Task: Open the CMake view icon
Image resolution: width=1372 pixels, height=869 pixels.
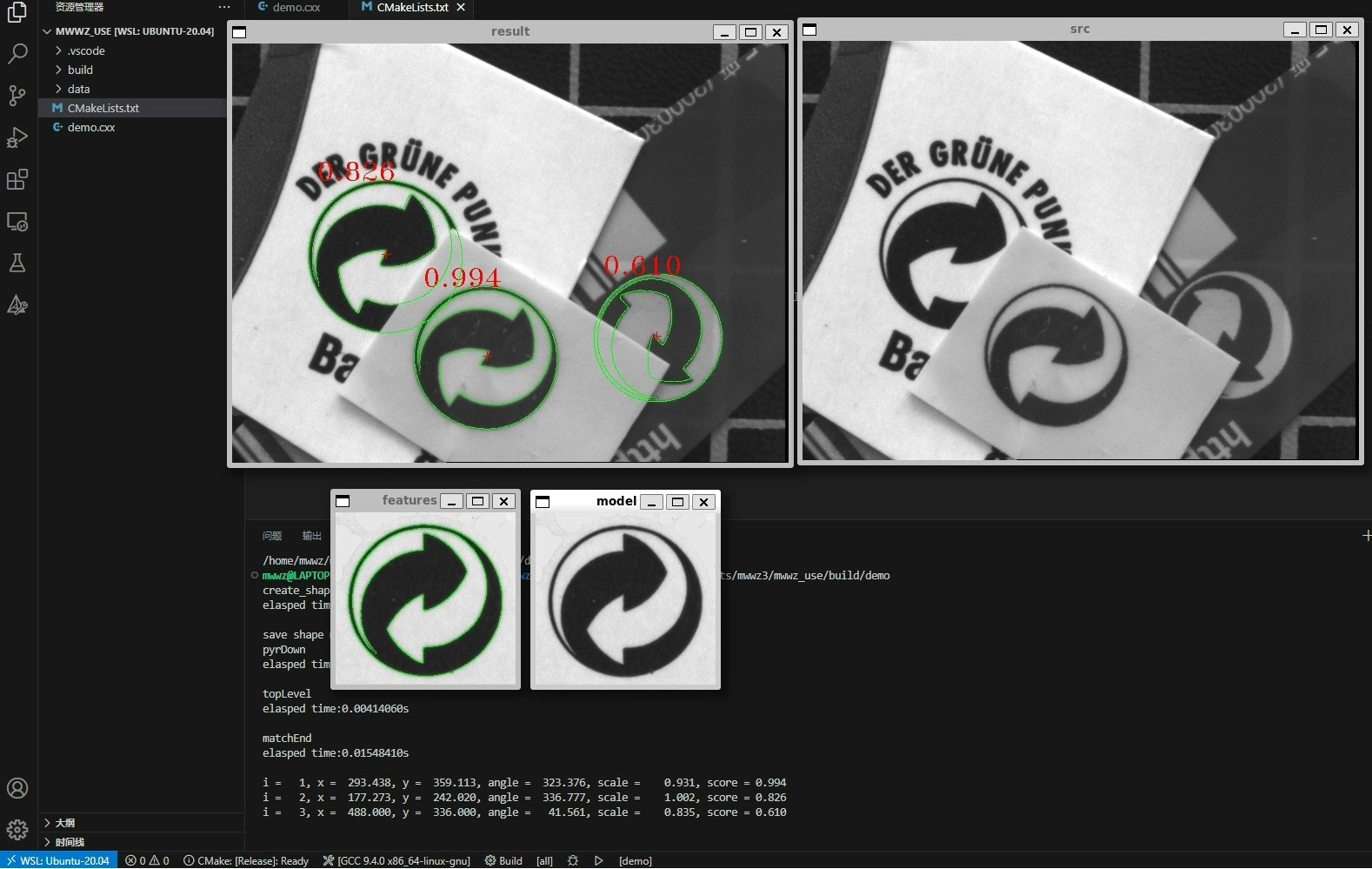Action: pos(17,304)
